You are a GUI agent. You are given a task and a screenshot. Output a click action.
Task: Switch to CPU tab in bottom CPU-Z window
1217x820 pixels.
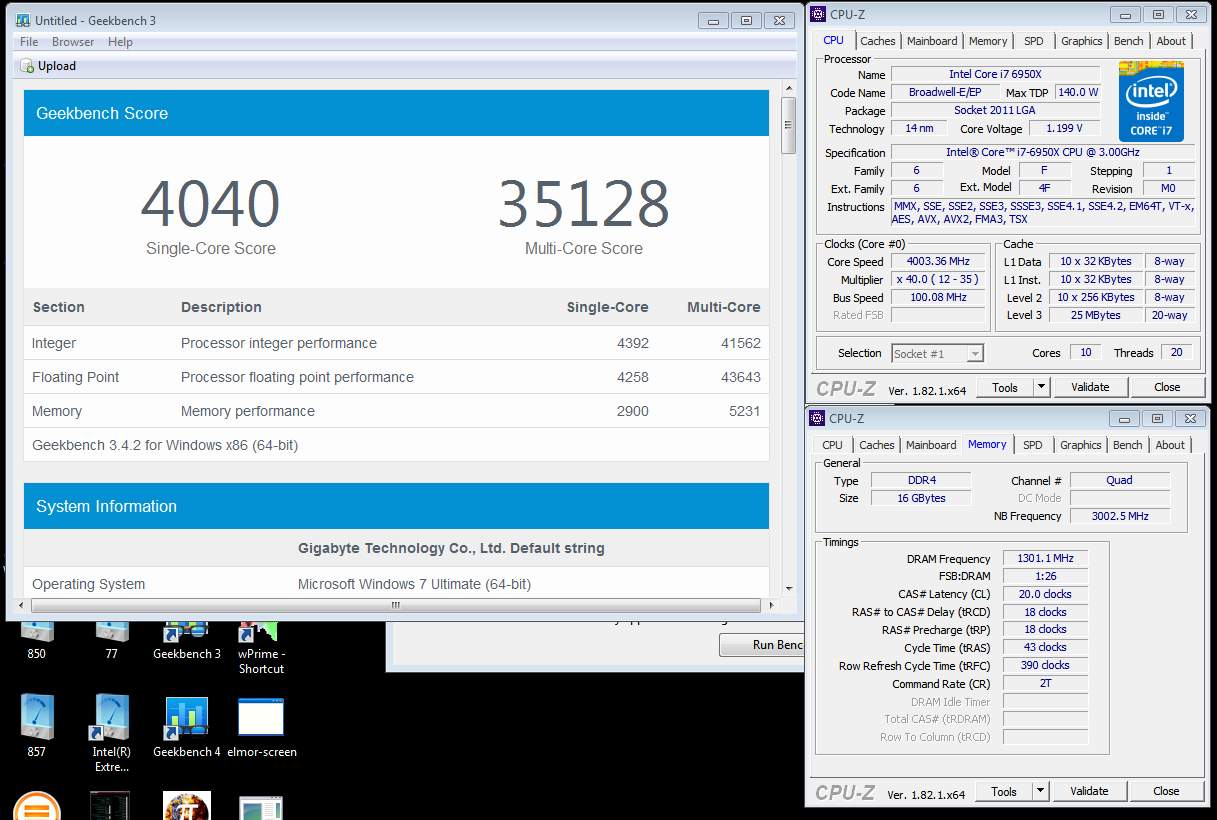[x=832, y=445]
